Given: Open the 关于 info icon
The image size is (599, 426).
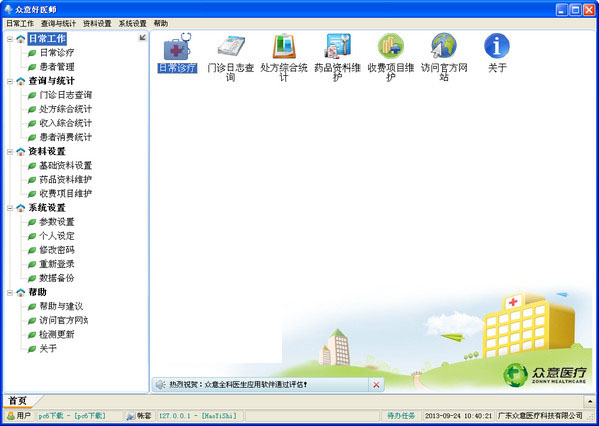Looking at the screenshot, I should coord(497,46).
